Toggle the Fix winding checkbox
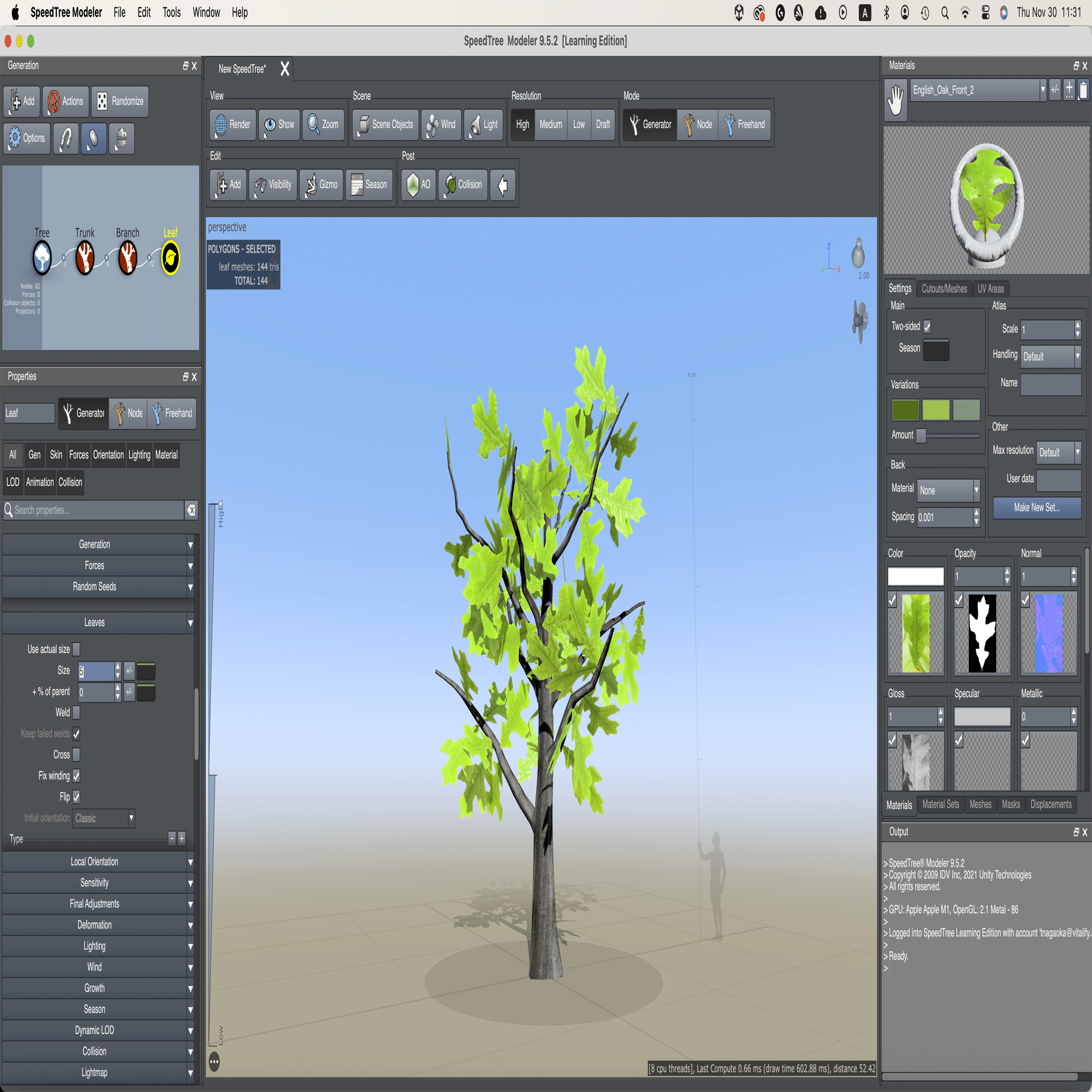Image resolution: width=1092 pixels, height=1092 pixels. coord(76,775)
